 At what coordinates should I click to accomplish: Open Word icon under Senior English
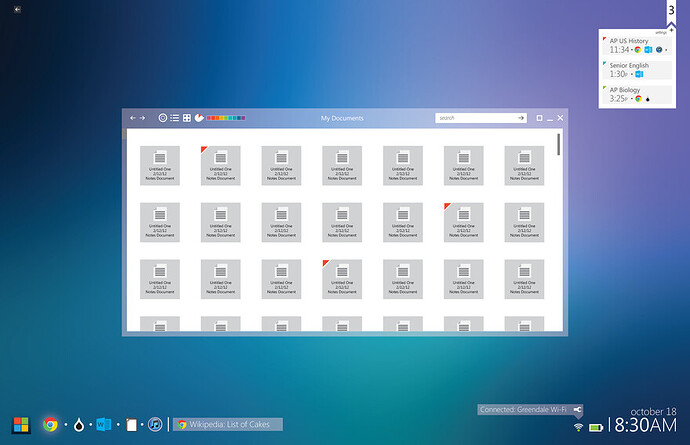[639, 74]
